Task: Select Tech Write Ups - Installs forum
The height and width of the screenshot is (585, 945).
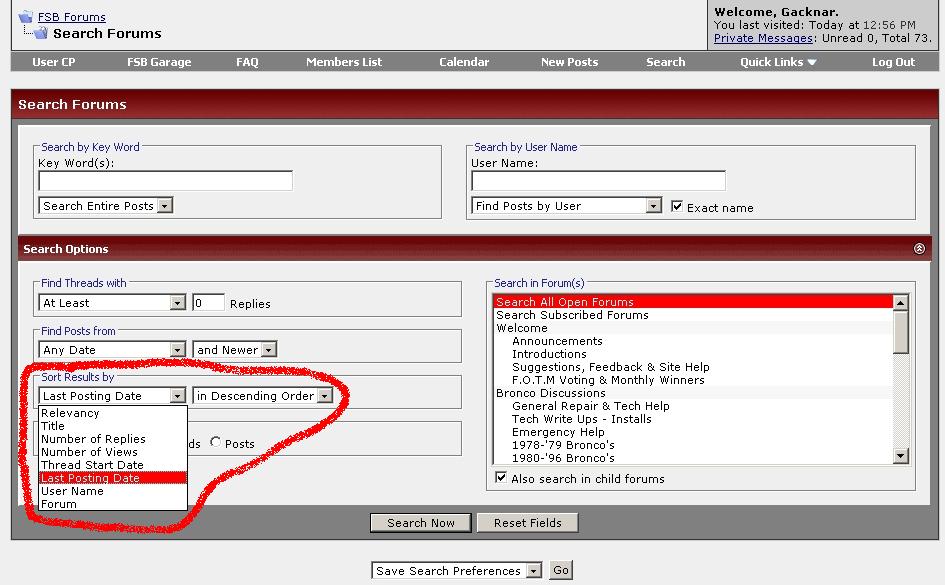Action: pyautogui.click(x=693, y=419)
